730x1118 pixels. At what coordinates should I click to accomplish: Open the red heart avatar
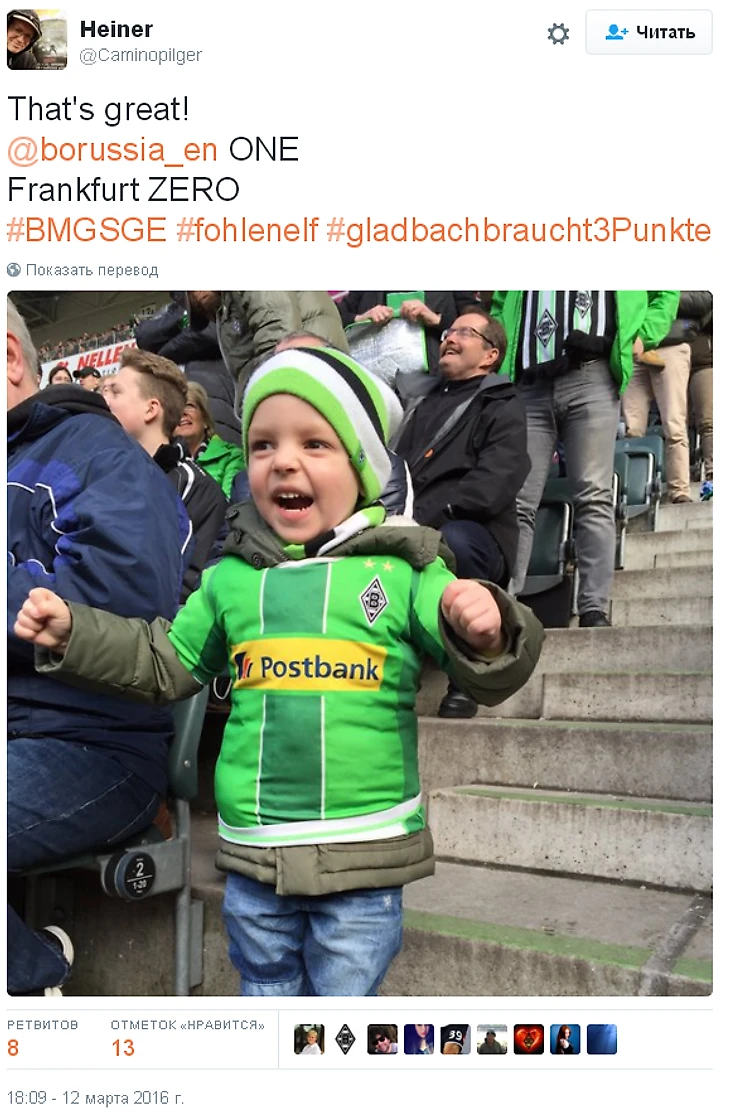coord(528,1040)
